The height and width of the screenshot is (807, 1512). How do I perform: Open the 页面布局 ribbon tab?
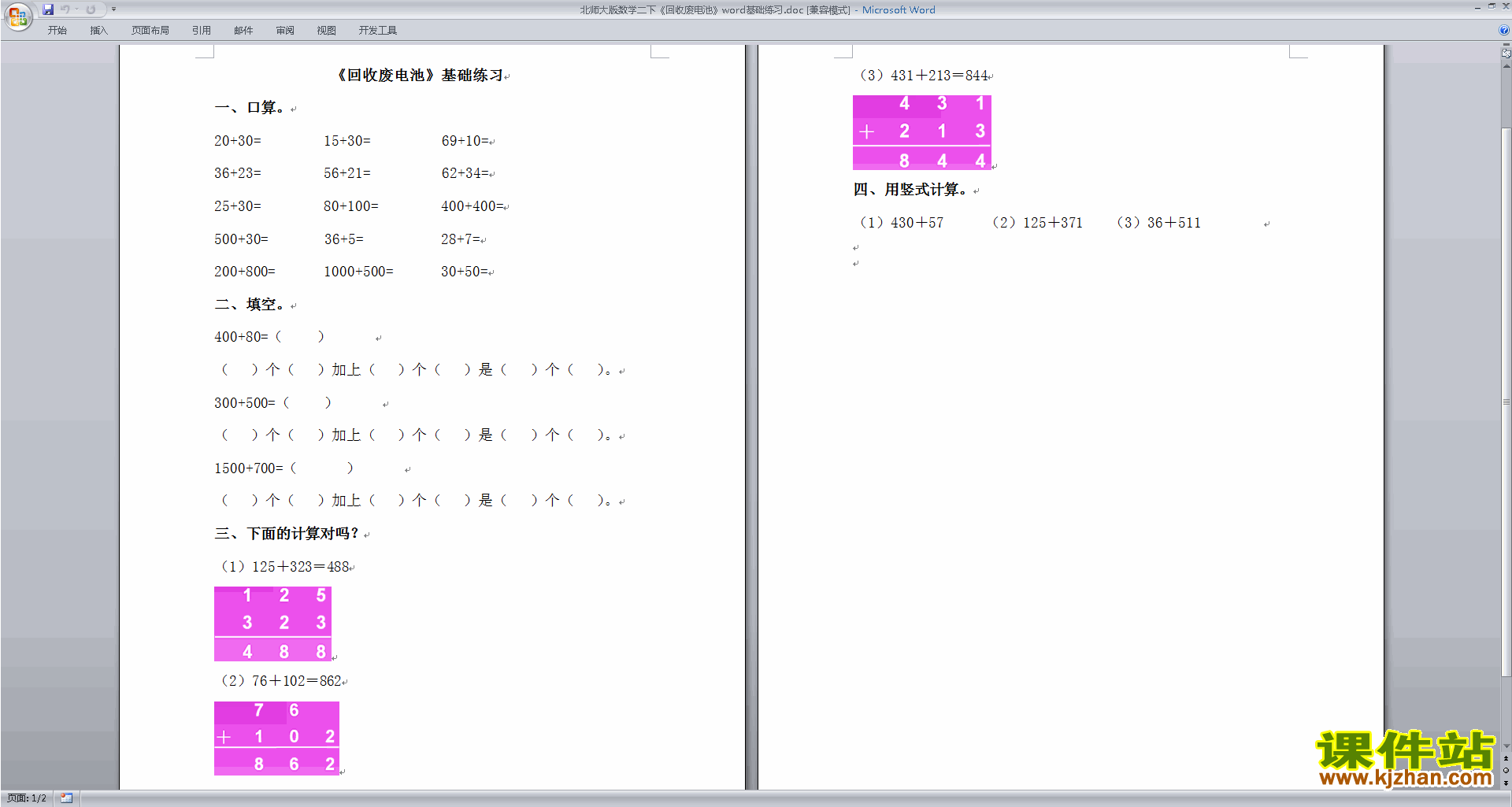[150, 30]
